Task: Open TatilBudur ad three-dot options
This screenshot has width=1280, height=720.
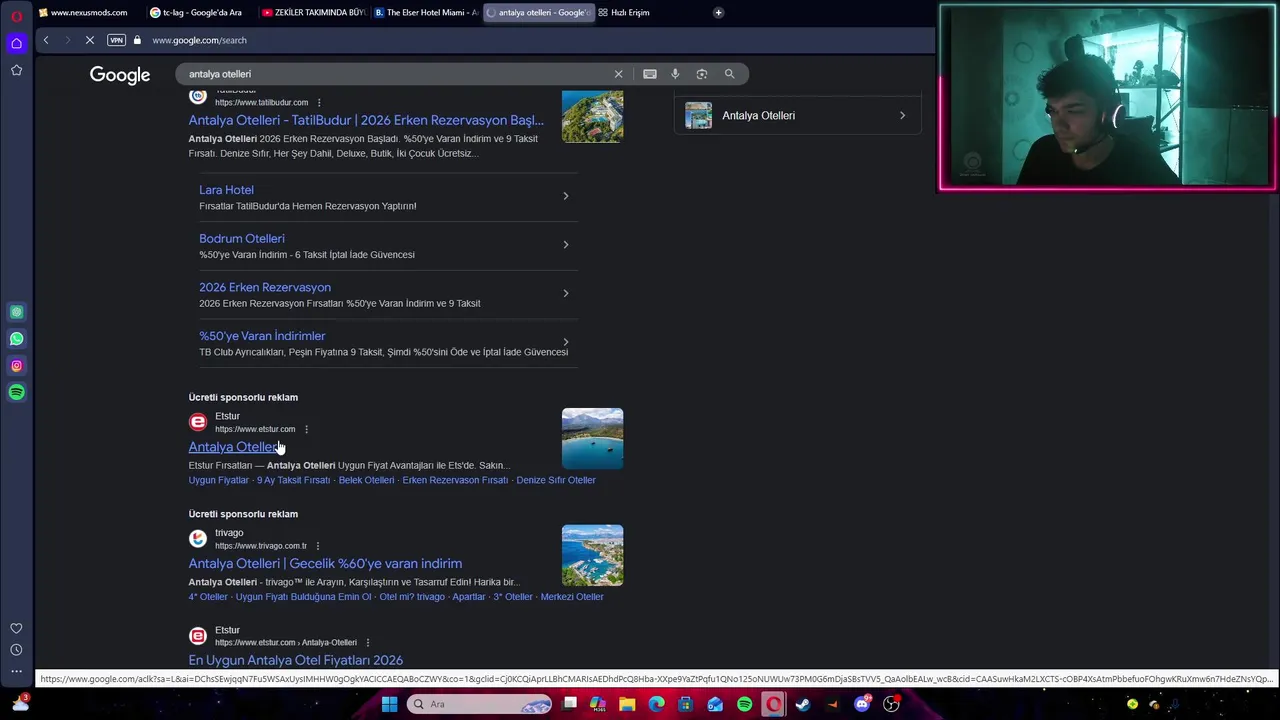Action: pos(319,102)
